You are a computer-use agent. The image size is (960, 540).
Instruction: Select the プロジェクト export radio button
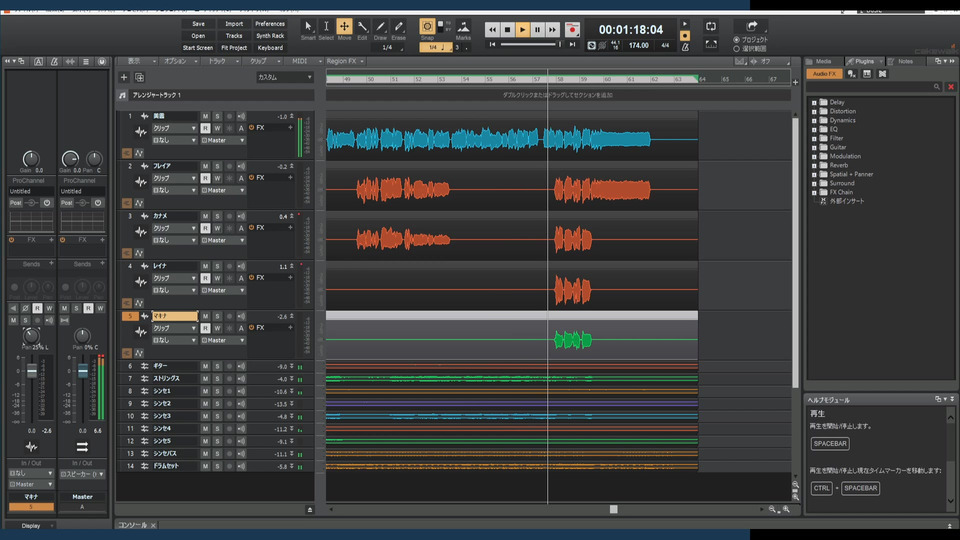(737, 39)
